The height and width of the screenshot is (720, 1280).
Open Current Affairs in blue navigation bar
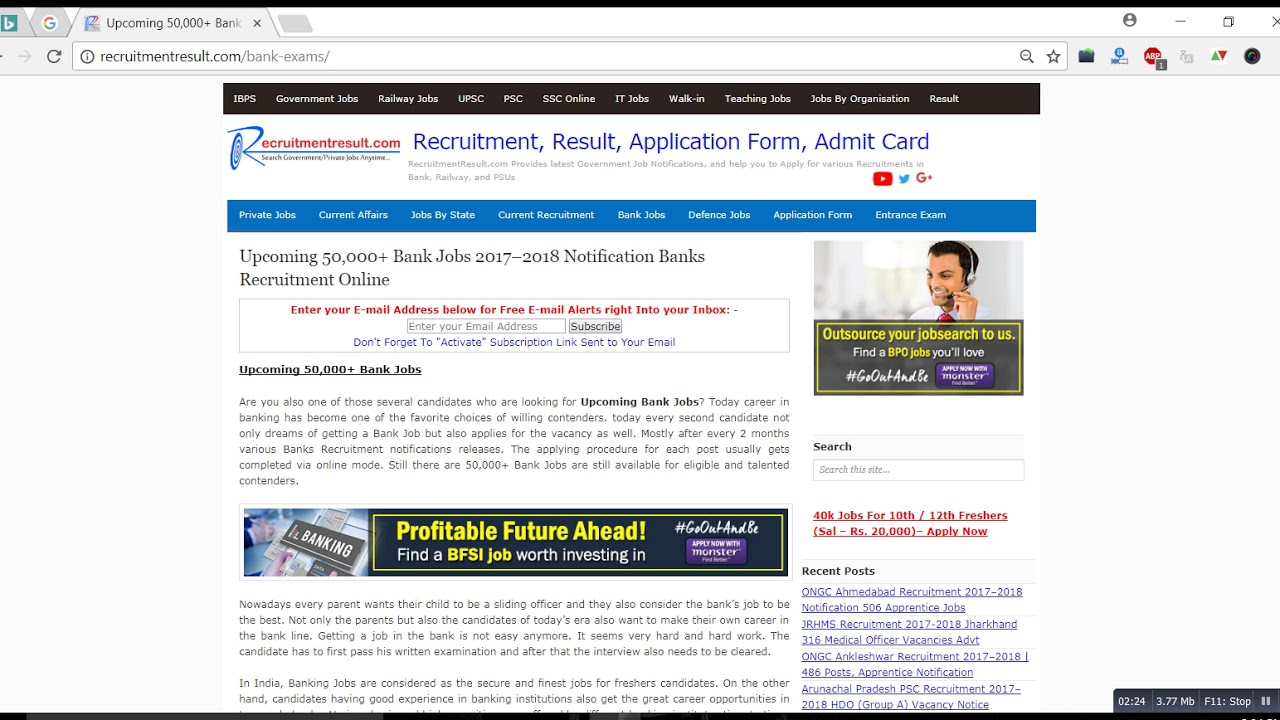pos(353,215)
